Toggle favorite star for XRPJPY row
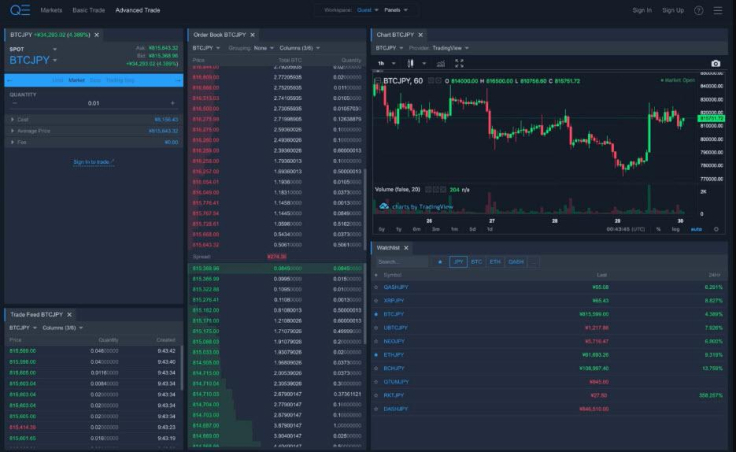736x452 pixels. coord(376,301)
